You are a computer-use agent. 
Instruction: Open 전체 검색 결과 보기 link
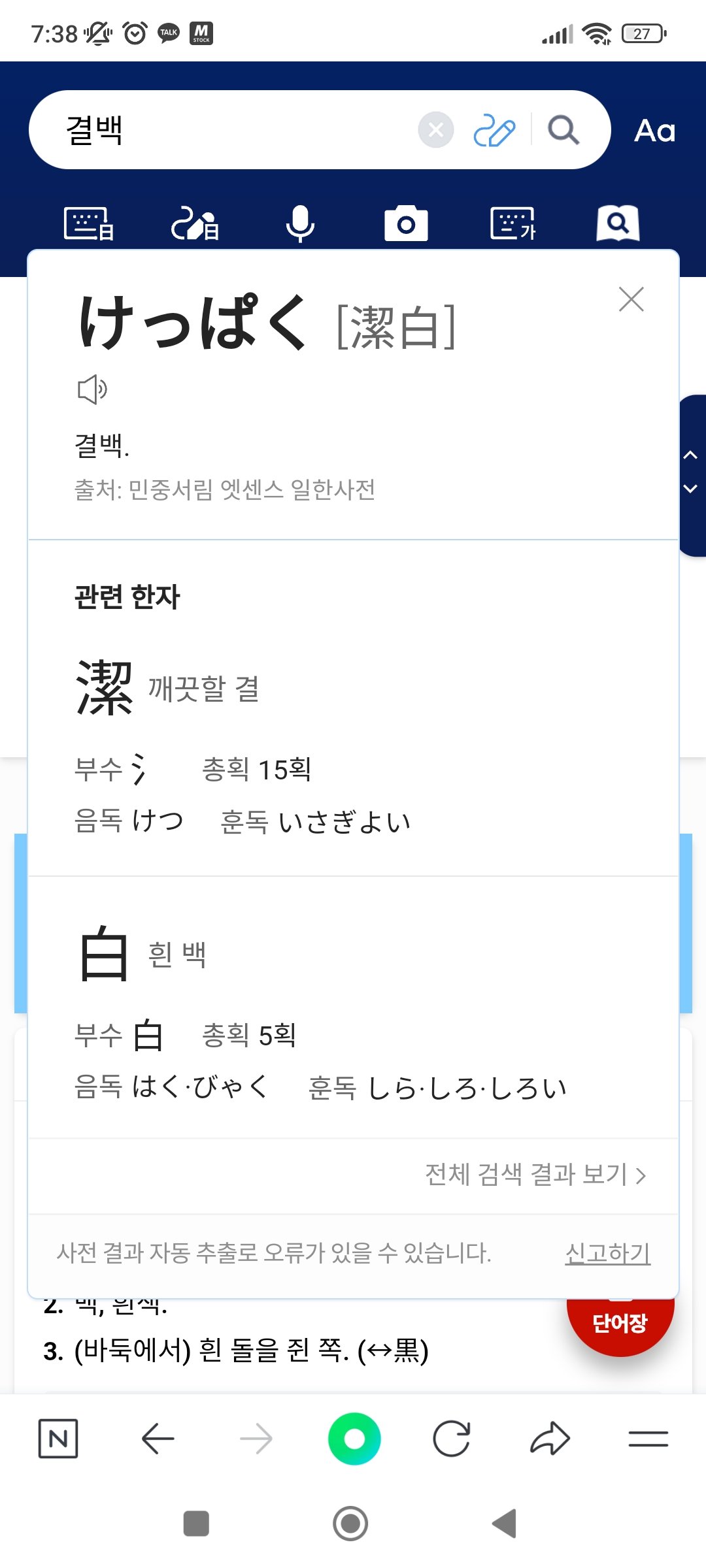pyautogui.click(x=535, y=1175)
